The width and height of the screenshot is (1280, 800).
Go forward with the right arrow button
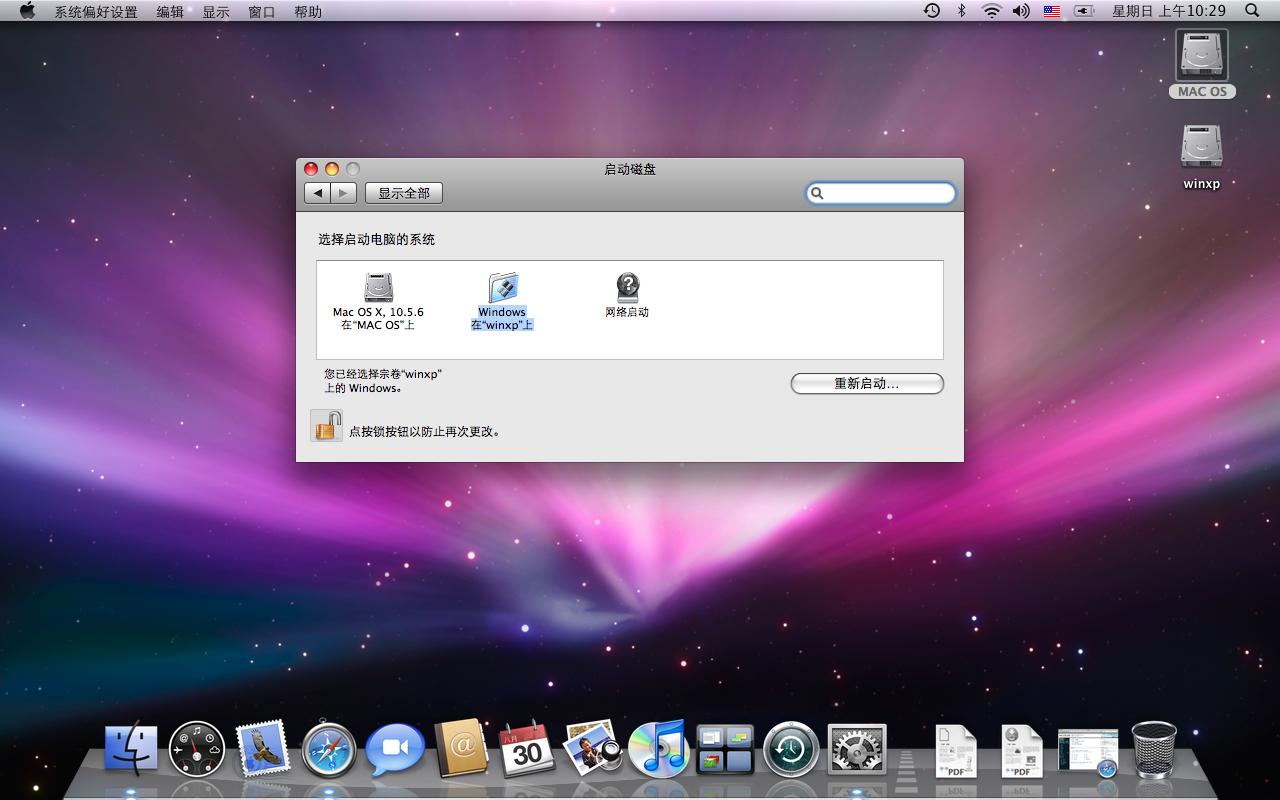point(343,193)
